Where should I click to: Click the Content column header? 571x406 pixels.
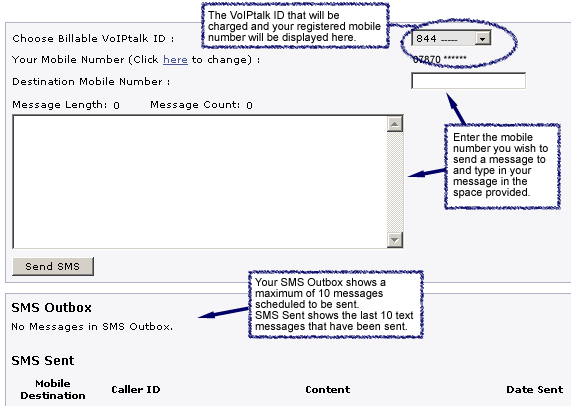click(x=327, y=389)
